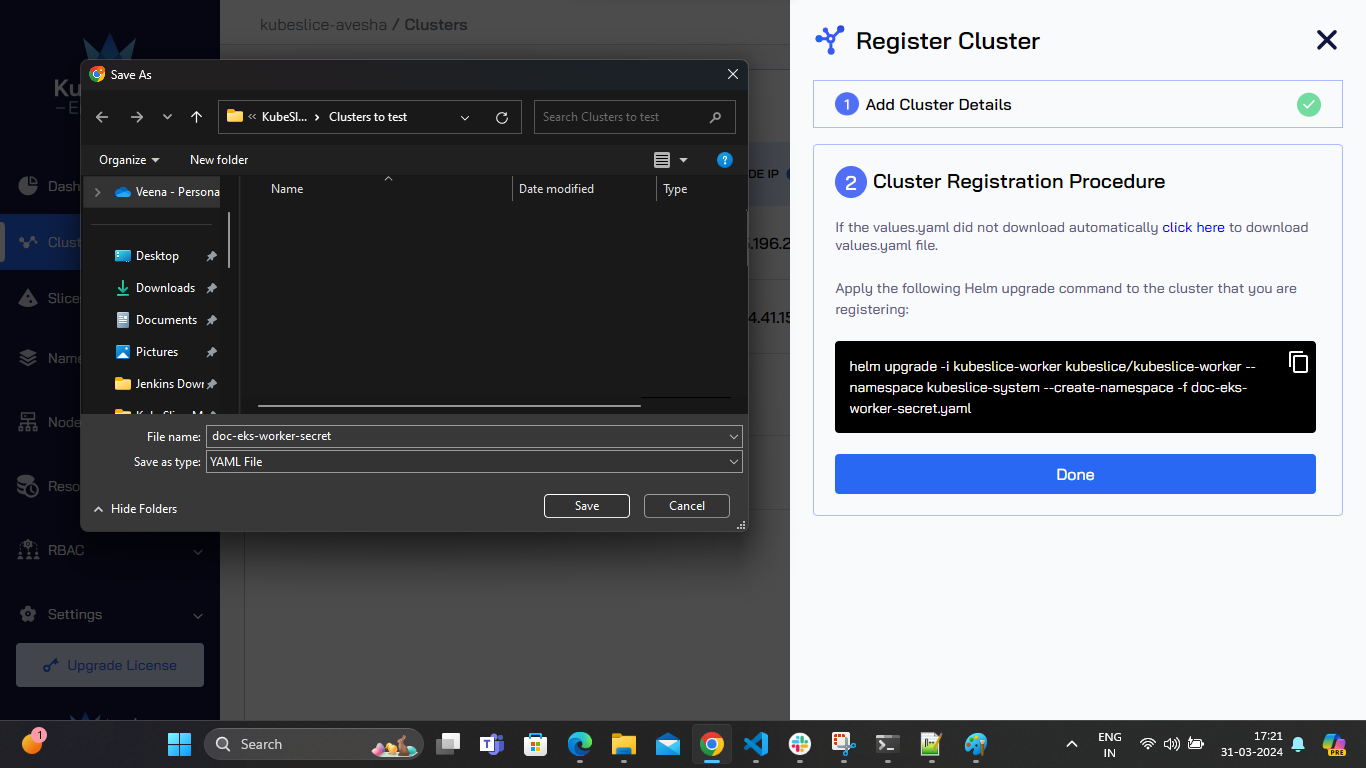
Task: Click the Namespaces sidebar icon
Action: pos(29,358)
